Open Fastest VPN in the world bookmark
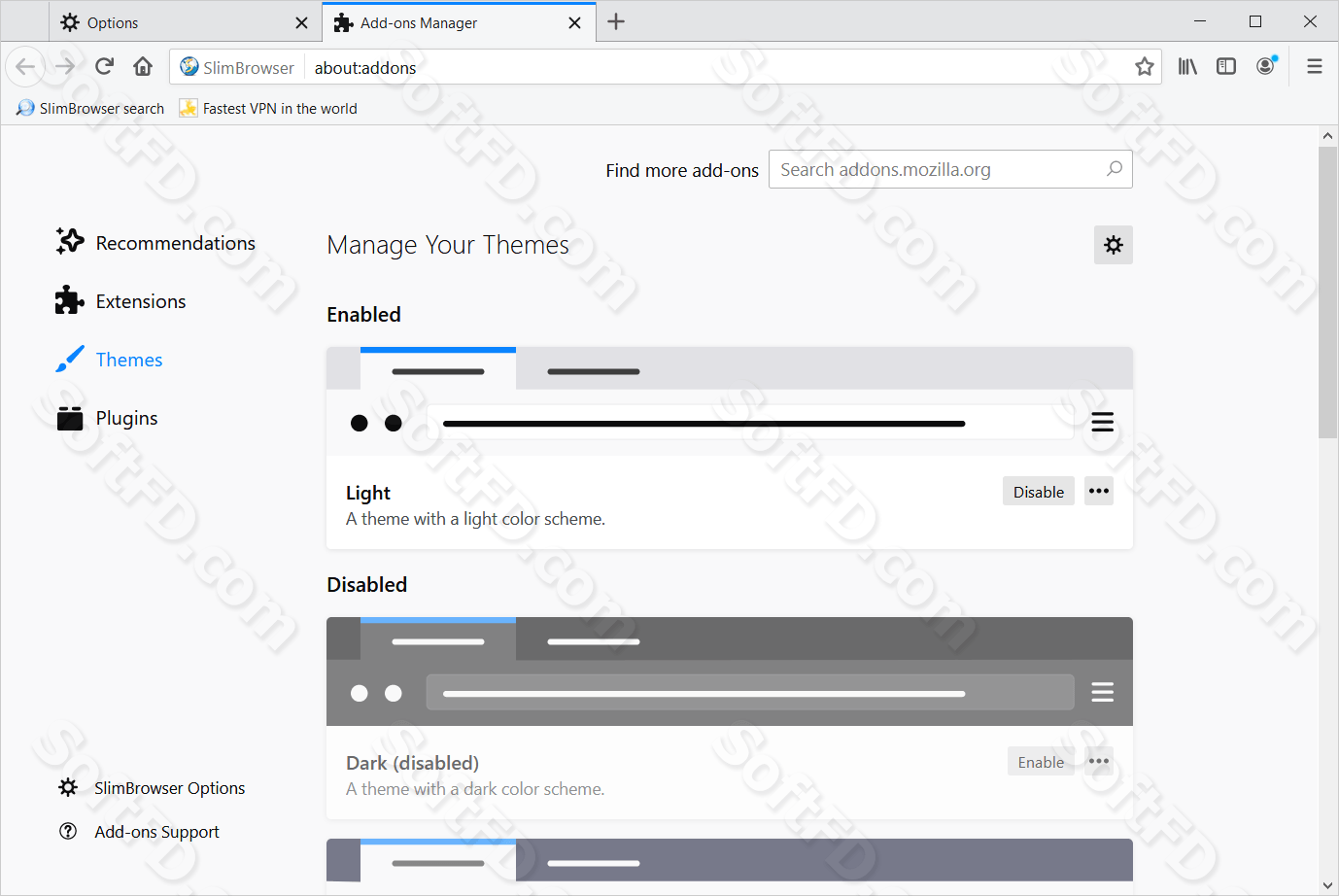This screenshot has width=1339, height=896. (268, 108)
